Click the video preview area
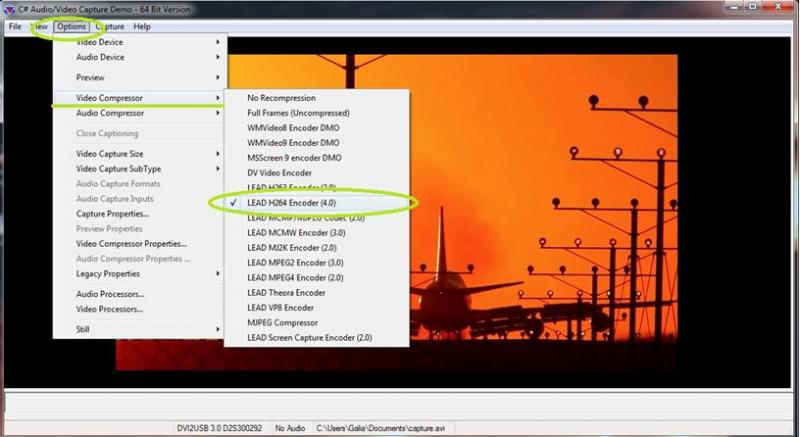Viewport: 800px width, 437px height. coord(560,200)
